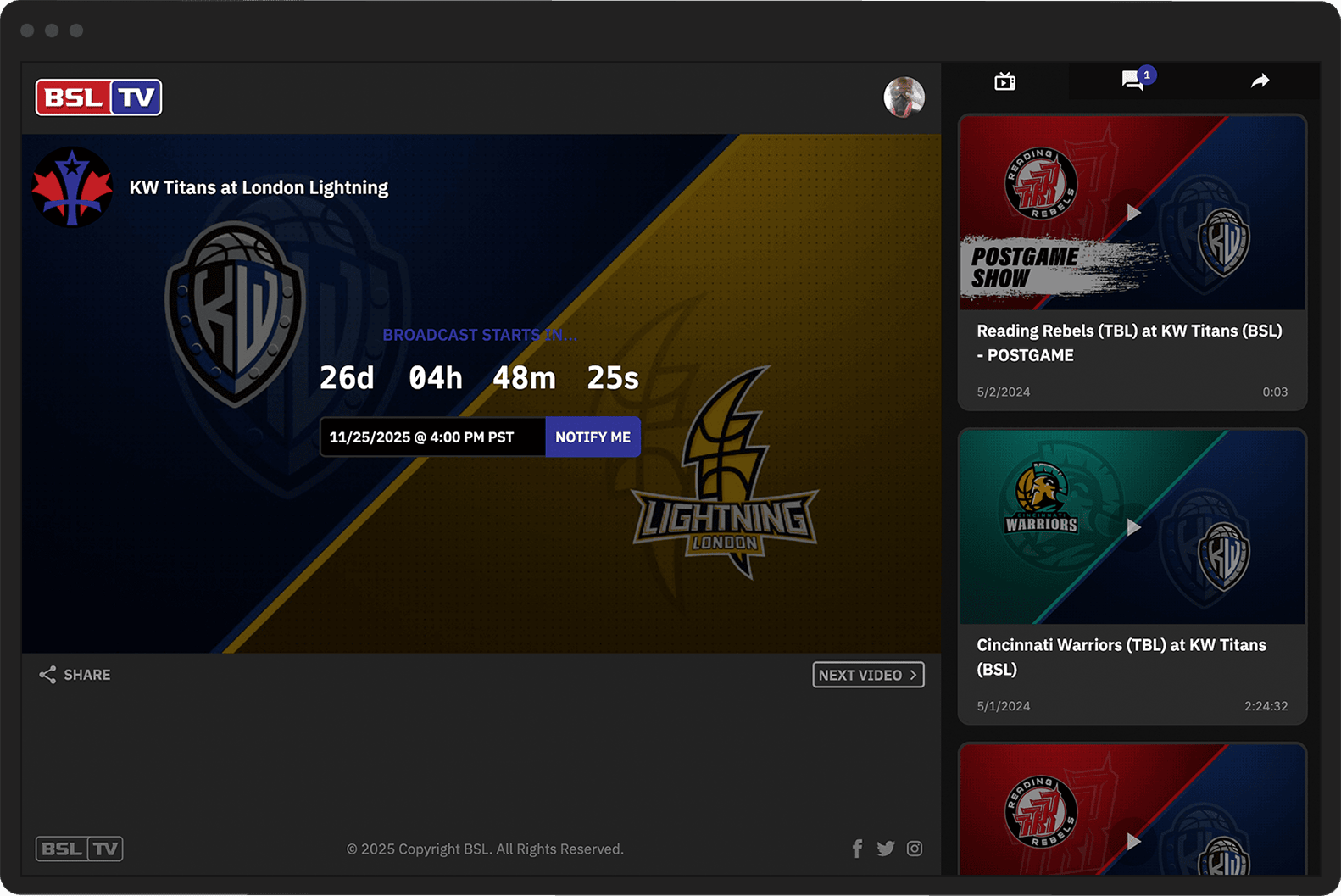The image size is (1341, 896).
Task: Click the maple leaf league logo
Action: click(x=72, y=187)
